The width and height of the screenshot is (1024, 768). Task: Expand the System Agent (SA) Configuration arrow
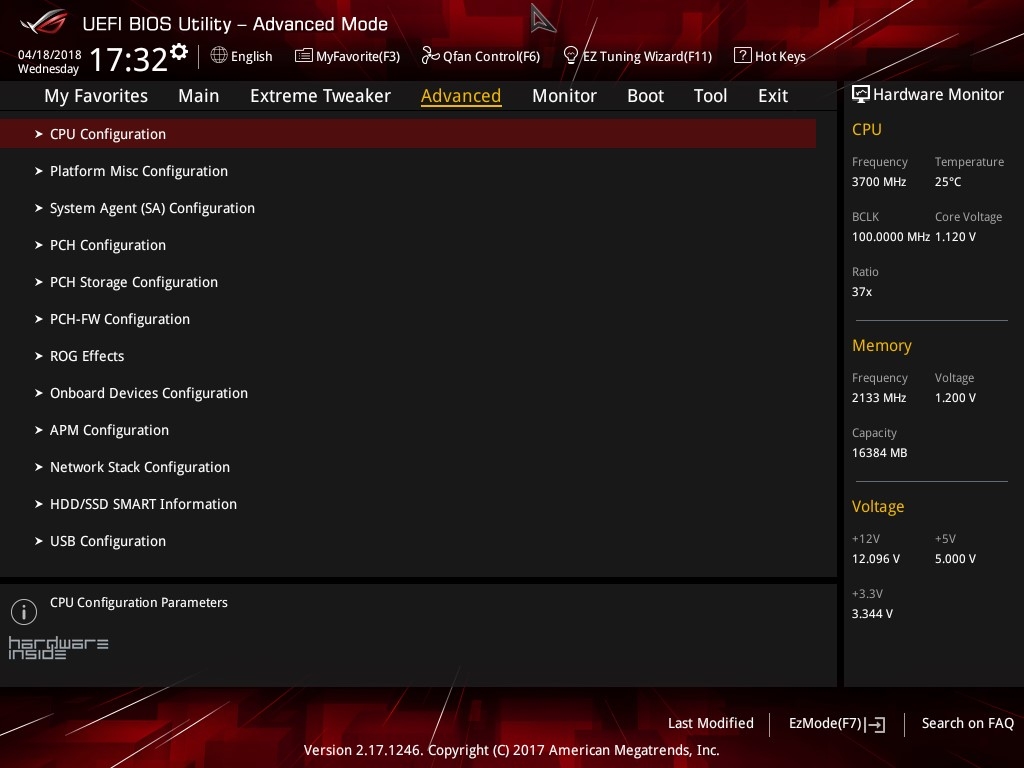(39, 208)
